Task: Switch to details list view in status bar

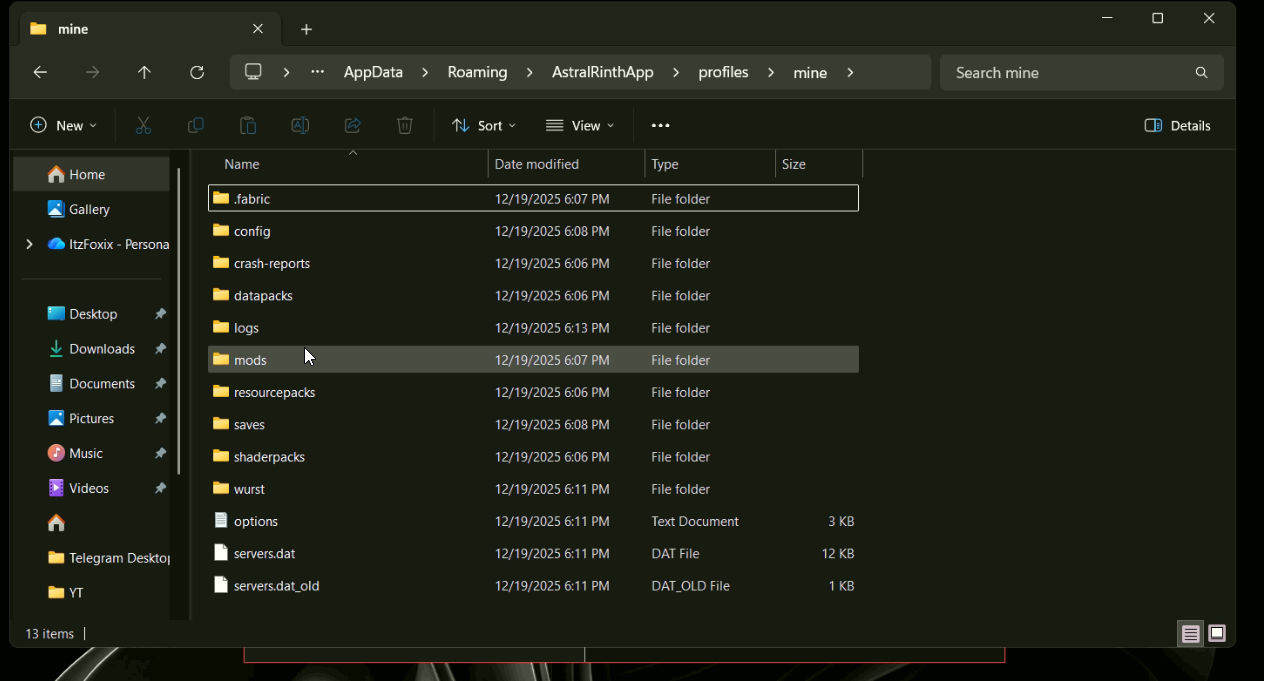Action: (x=1190, y=633)
